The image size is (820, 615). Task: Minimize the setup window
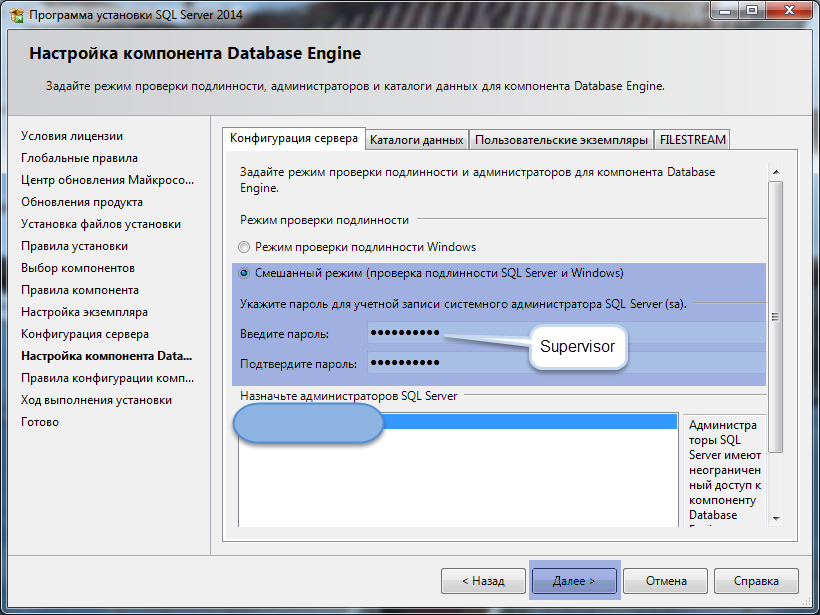(725, 11)
